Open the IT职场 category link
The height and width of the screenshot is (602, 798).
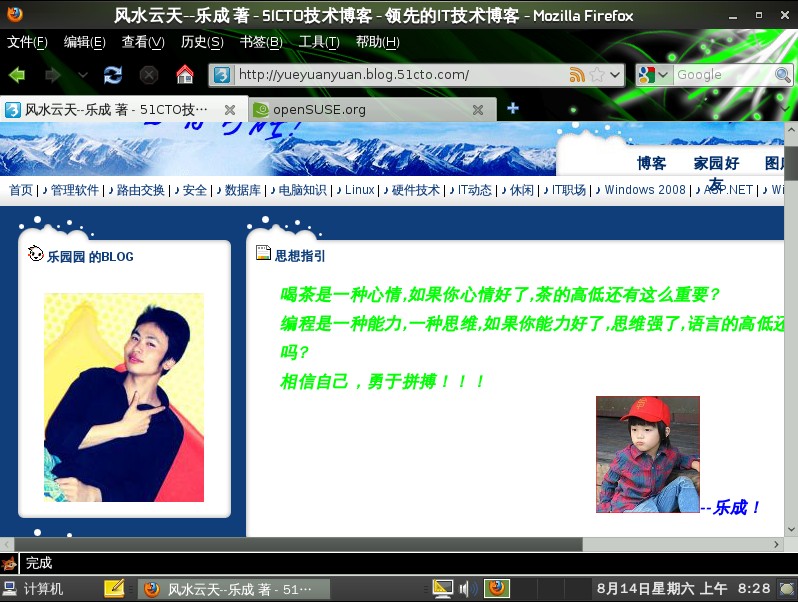click(568, 190)
